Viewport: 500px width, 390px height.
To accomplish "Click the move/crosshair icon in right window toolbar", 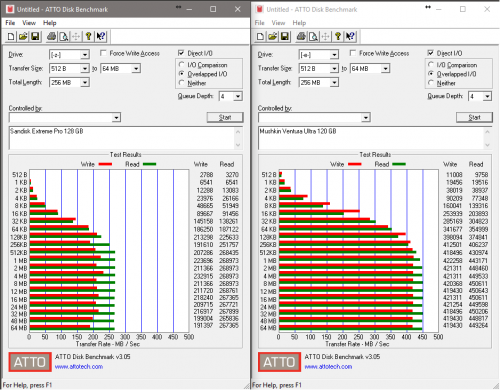I will [x=325, y=36].
